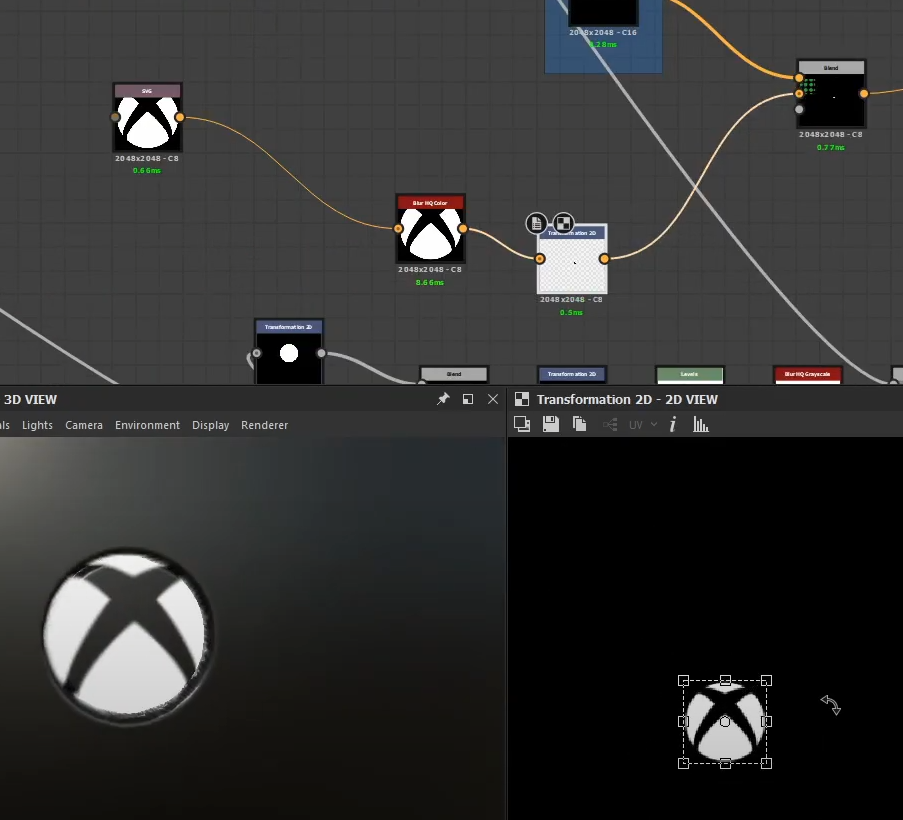The height and width of the screenshot is (820, 903).
Task: Click the top-right Blend node's topmost input connector
Action: (x=799, y=78)
